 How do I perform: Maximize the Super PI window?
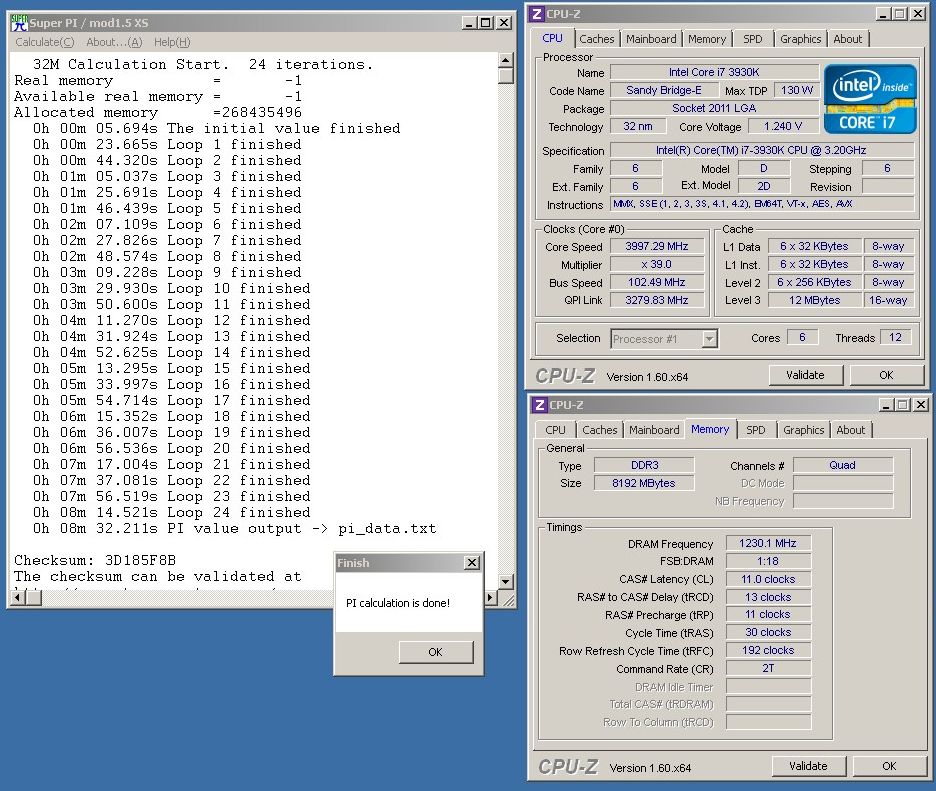[x=485, y=23]
